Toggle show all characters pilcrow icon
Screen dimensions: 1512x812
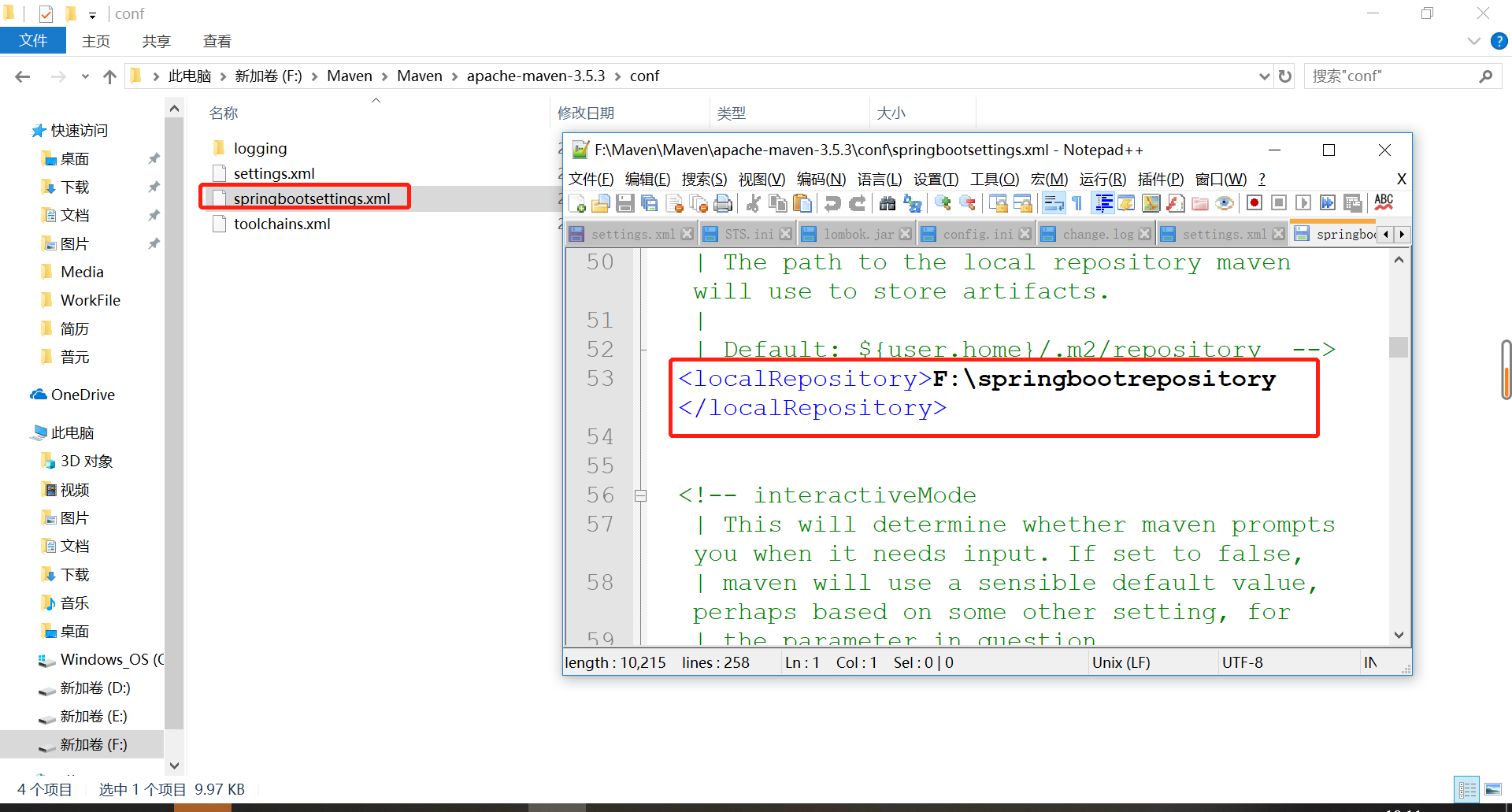click(1077, 204)
